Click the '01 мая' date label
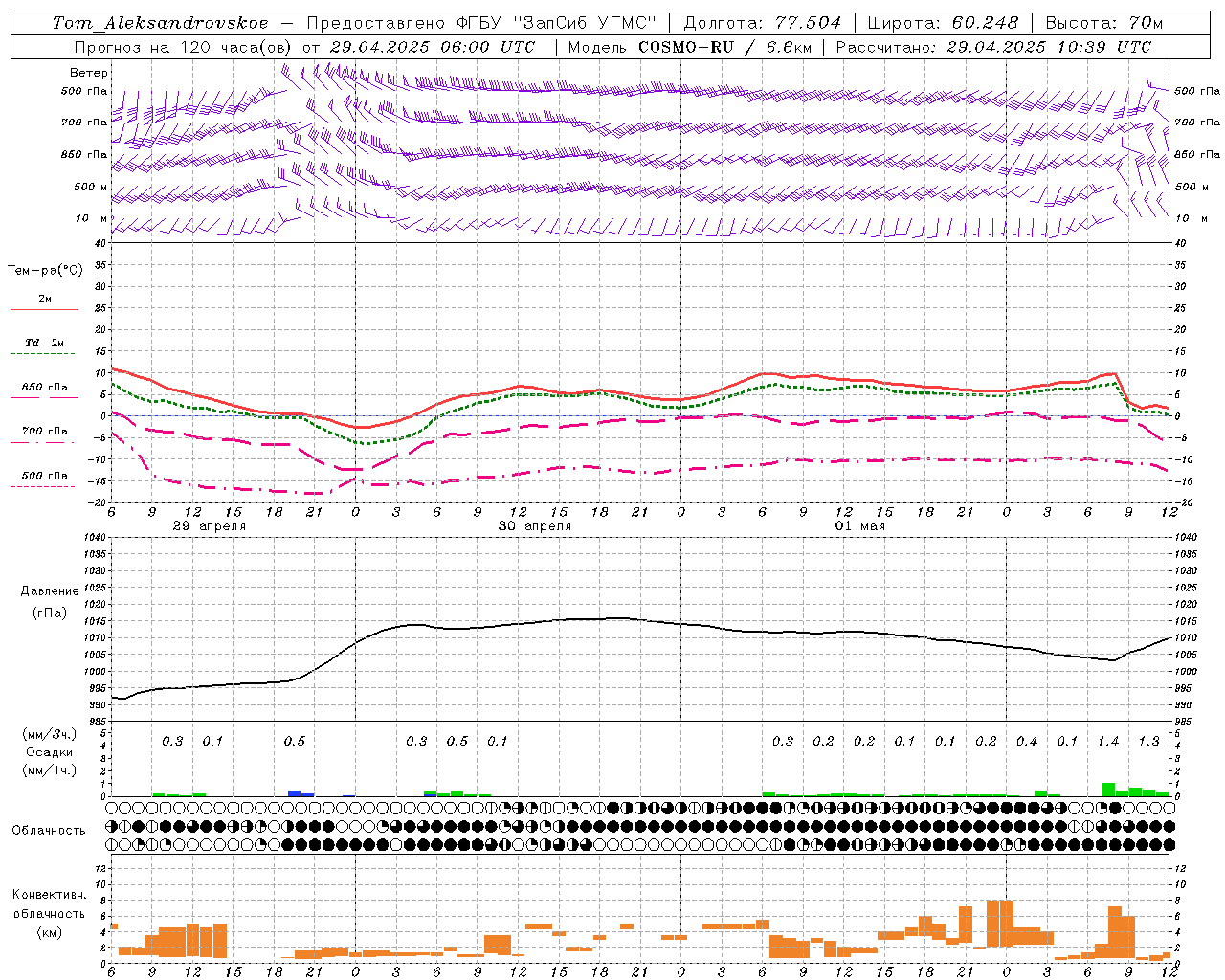This screenshot has width=1225, height=980. 860,526
